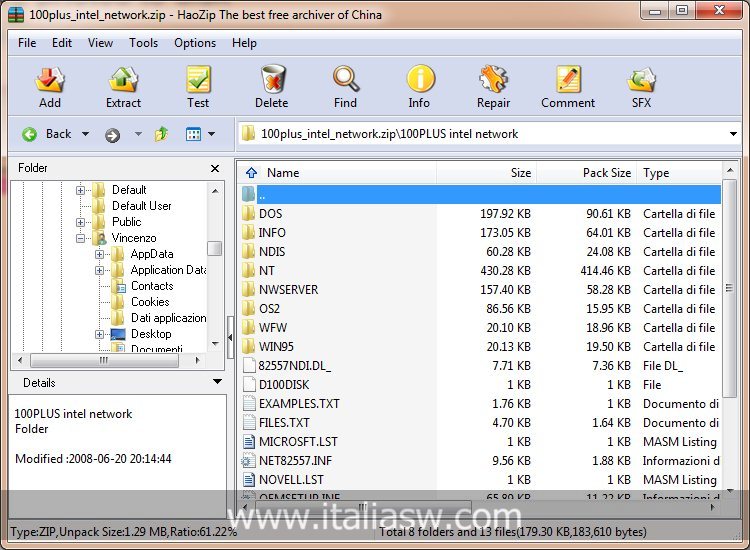The height and width of the screenshot is (550, 750).
Task: Expand the Application Data node
Action: click(x=99, y=270)
